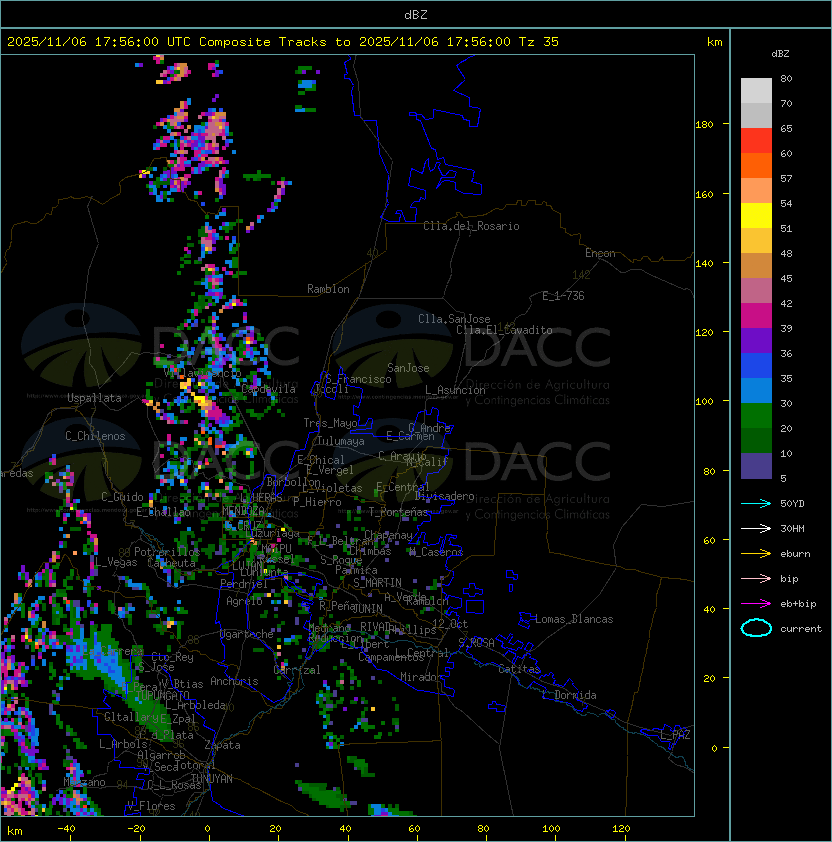Click the cyan 50YD track arrow in legend

tap(756, 504)
